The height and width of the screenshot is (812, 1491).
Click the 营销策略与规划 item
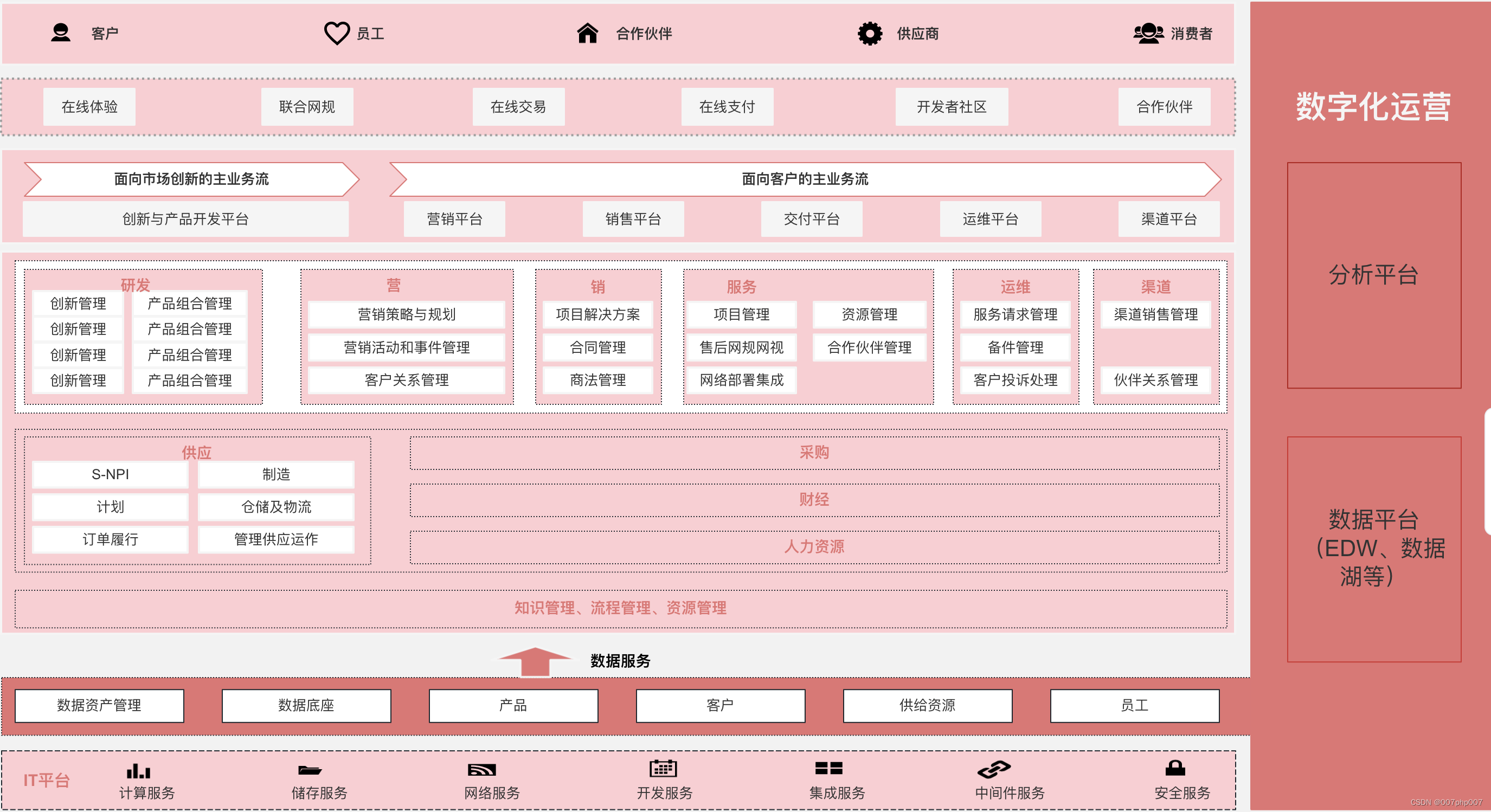click(x=407, y=314)
